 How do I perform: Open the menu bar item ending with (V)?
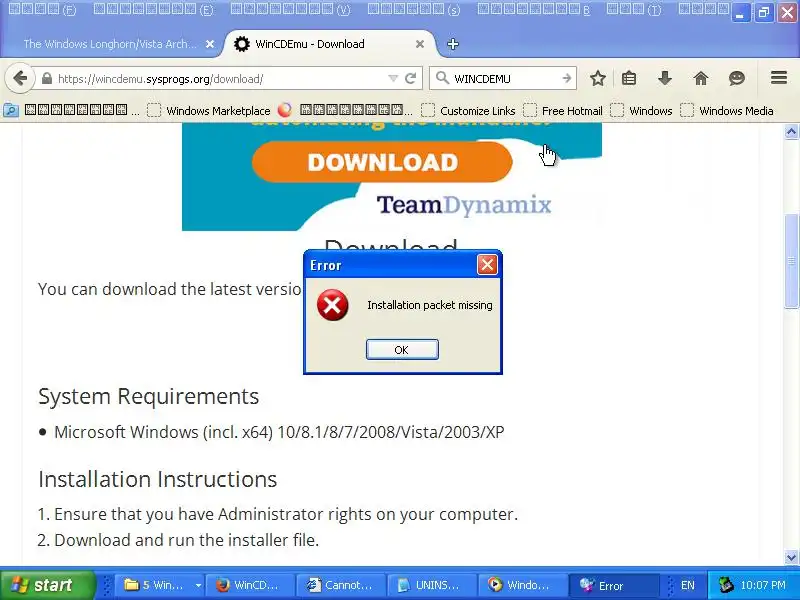pos(290,9)
